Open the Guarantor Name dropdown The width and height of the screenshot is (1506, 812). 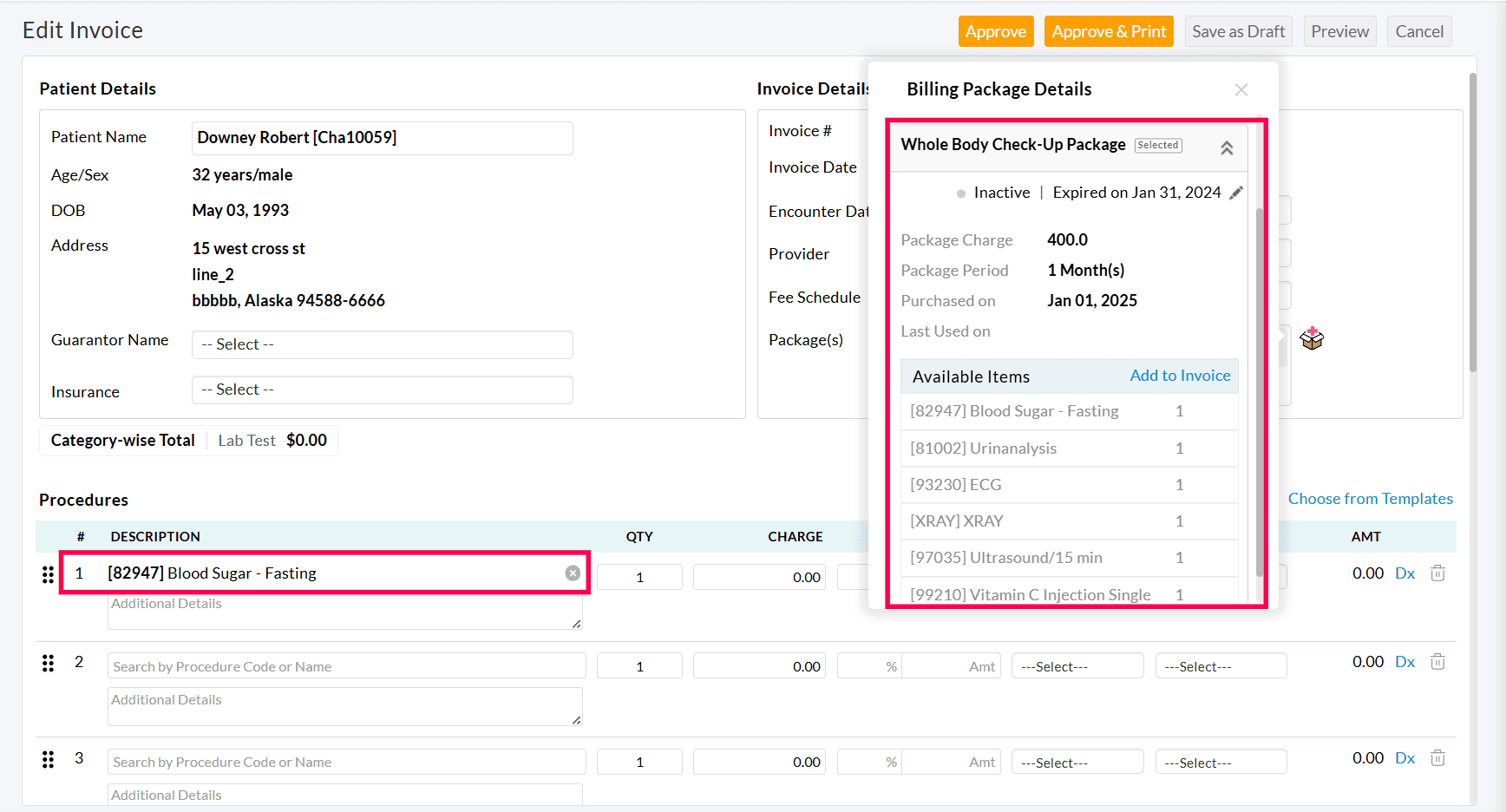click(x=382, y=344)
